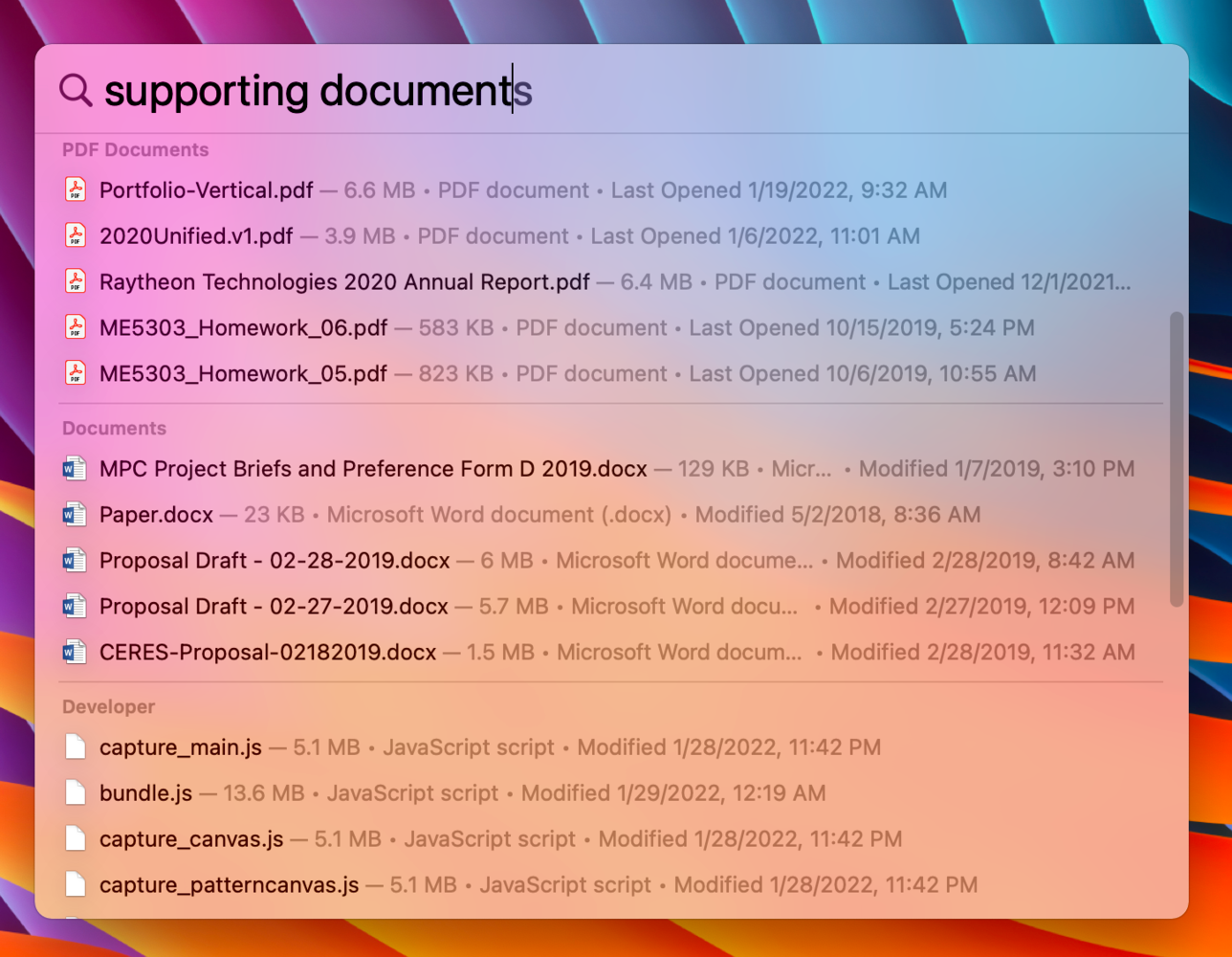Select the Paper.docx file name
The image size is (1232, 957).
coord(157,514)
